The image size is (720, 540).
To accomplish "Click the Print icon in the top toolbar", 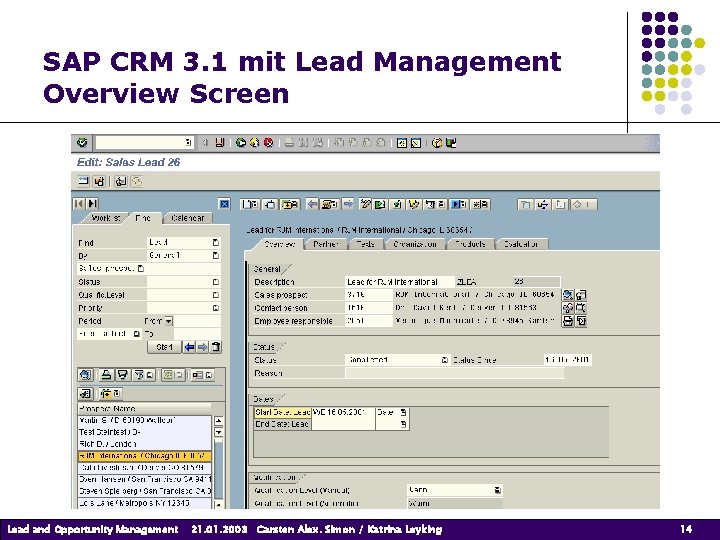I will [289, 143].
